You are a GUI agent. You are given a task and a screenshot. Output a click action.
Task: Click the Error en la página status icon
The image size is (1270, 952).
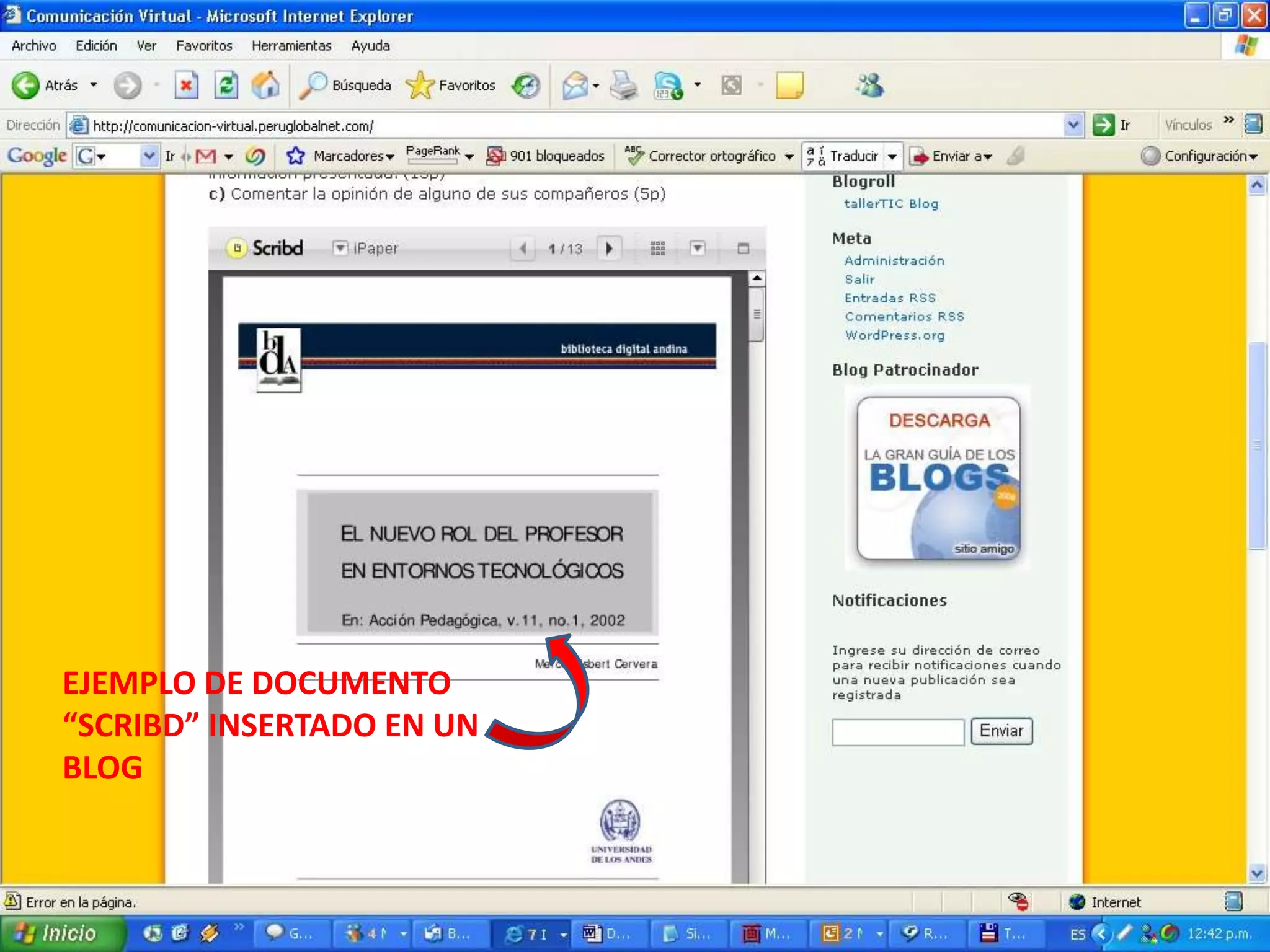point(12,901)
